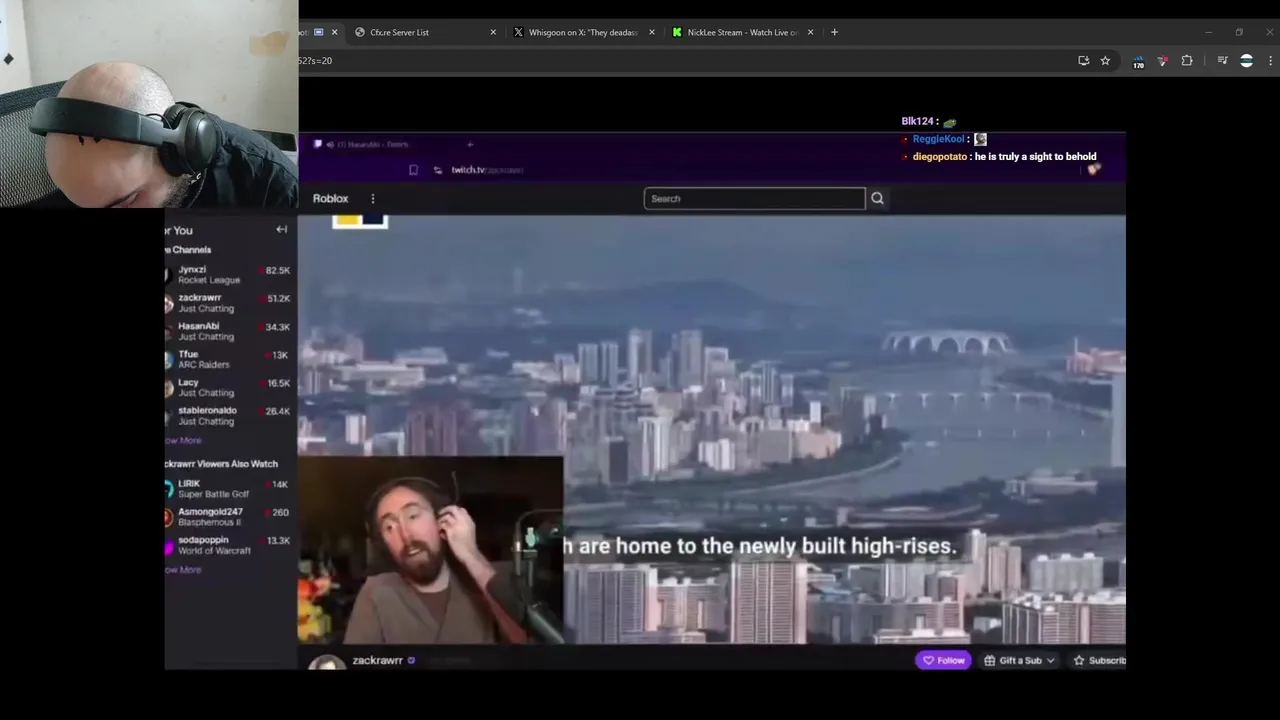
Task: Expand Show More under Viewers Also Watch
Action: (x=183, y=569)
